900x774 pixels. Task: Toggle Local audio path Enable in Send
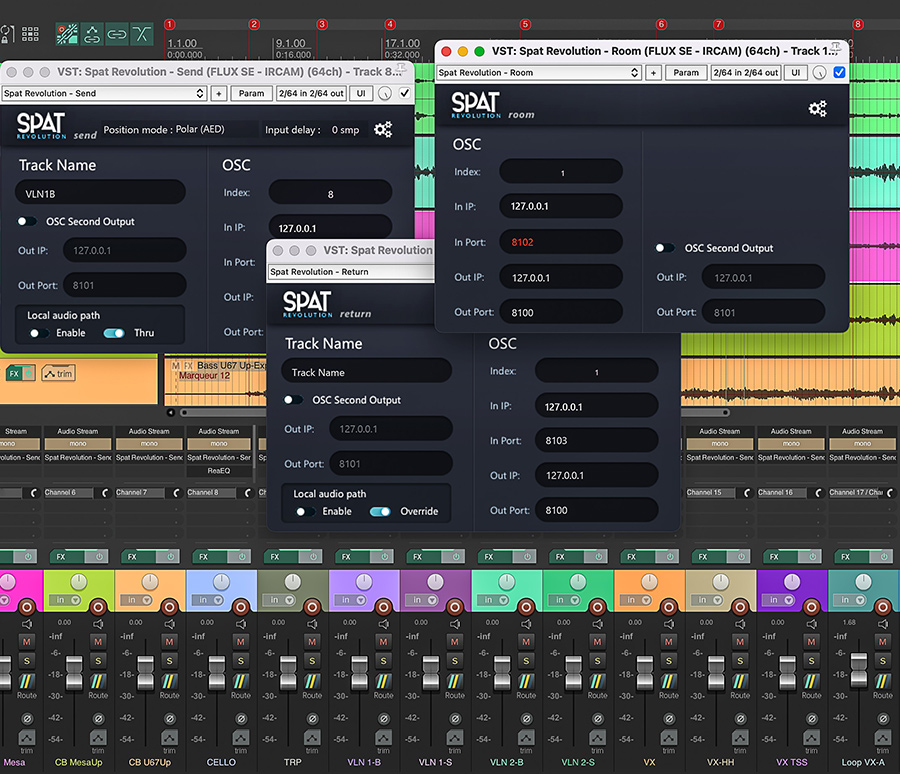(39, 333)
